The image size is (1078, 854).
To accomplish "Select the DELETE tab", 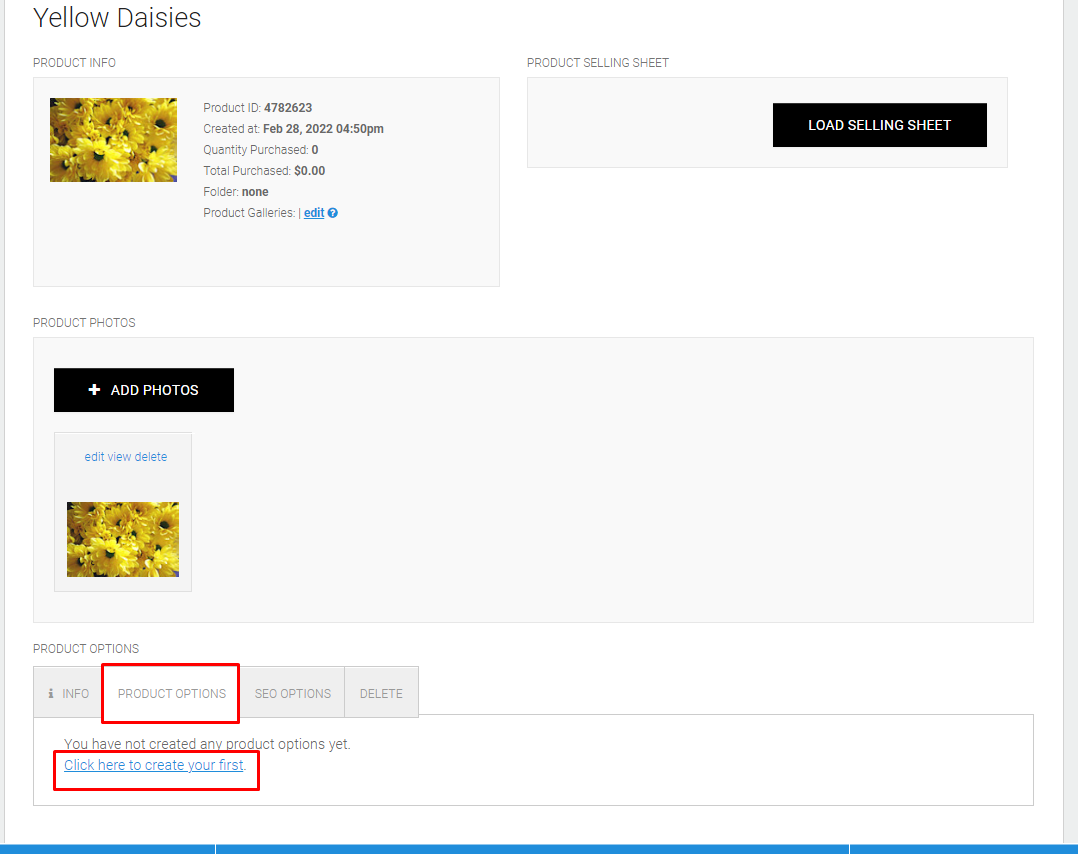I will [x=382, y=693].
